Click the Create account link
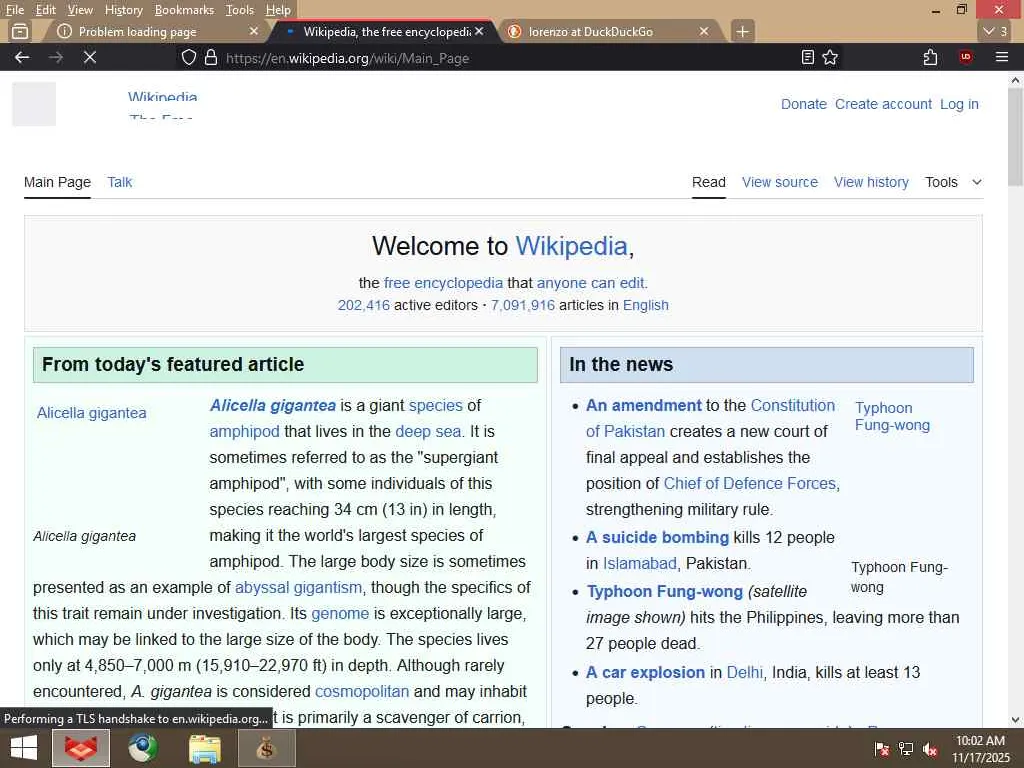Screen dimensions: 1024x768 pyautogui.click(x=883, y=104)
